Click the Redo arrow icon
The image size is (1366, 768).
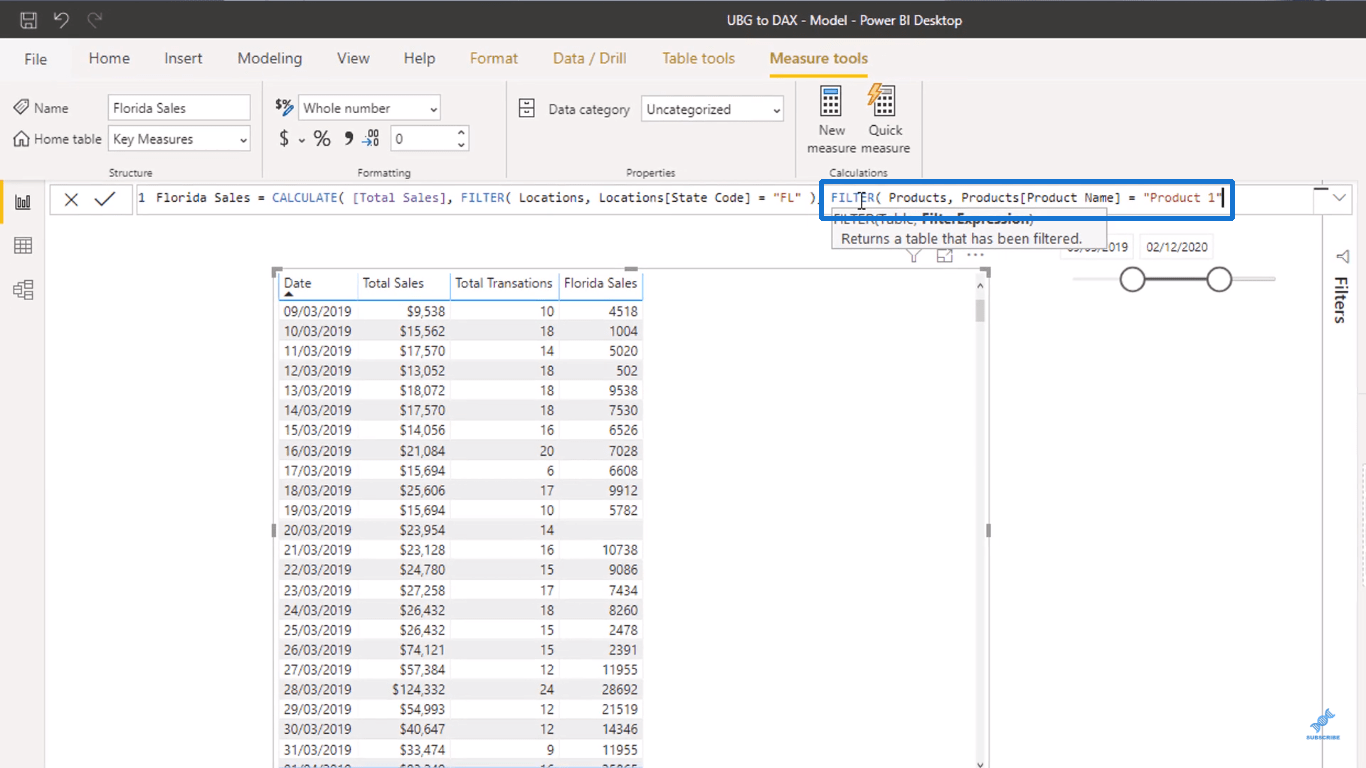coord(94,20)
